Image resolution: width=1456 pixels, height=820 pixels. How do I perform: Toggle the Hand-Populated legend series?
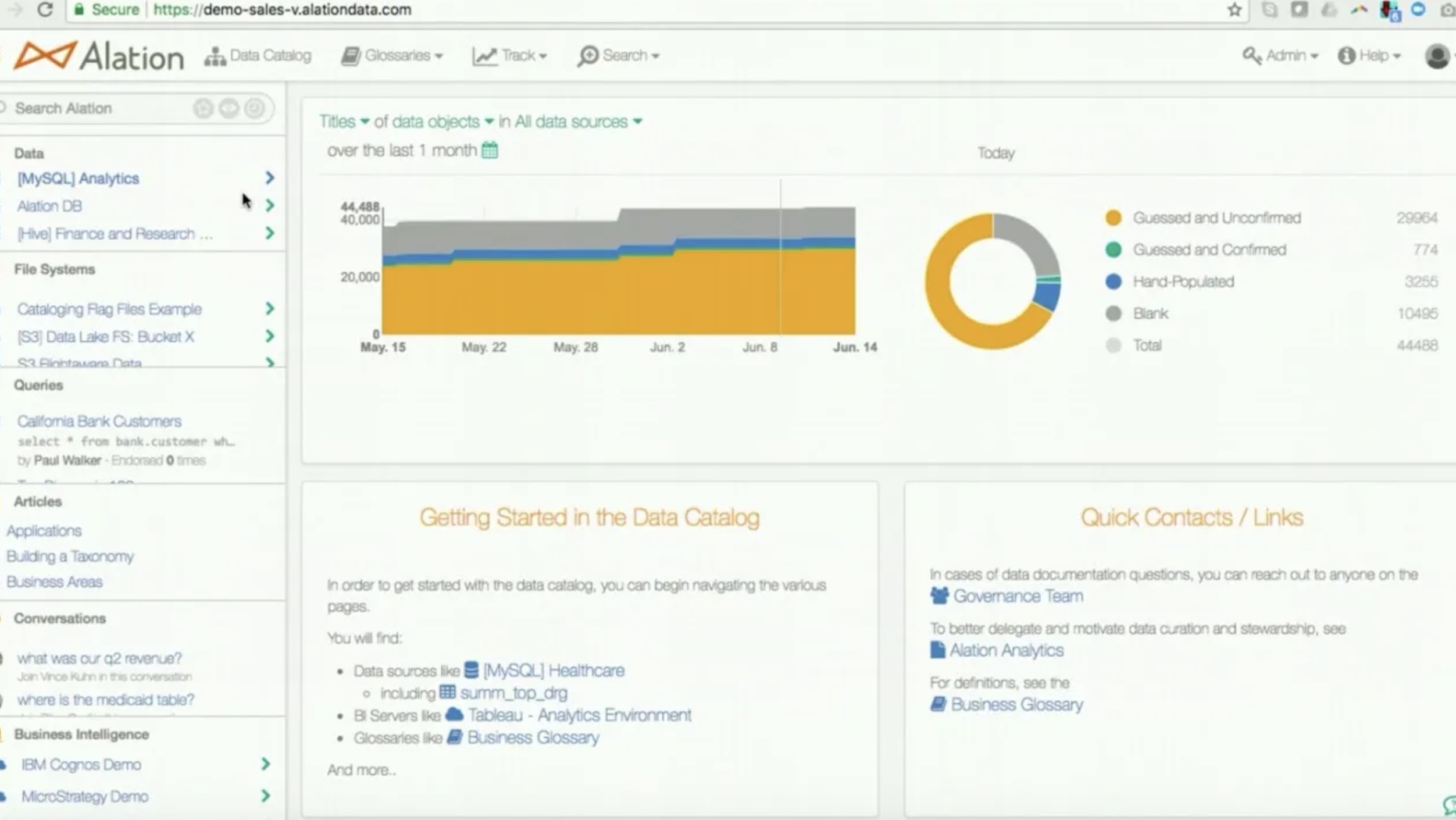(x=1183, y=282)
